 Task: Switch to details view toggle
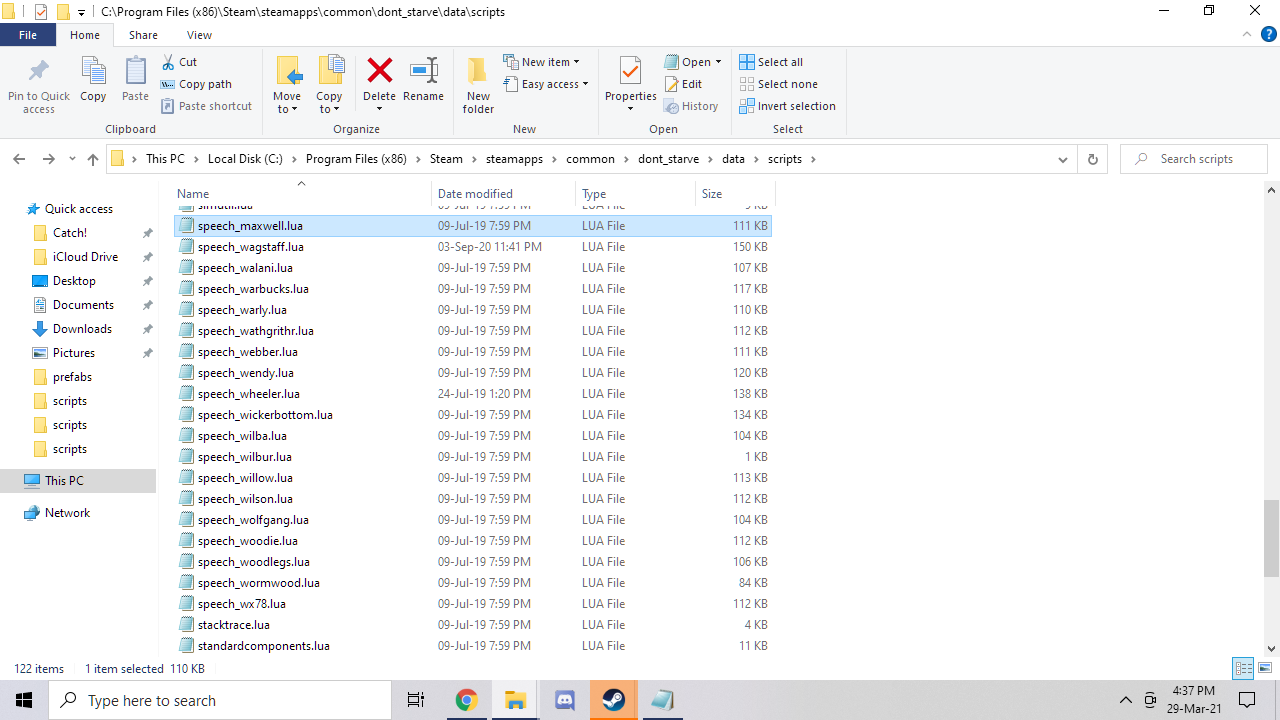pyautogui.click(x=1243, y=669)
